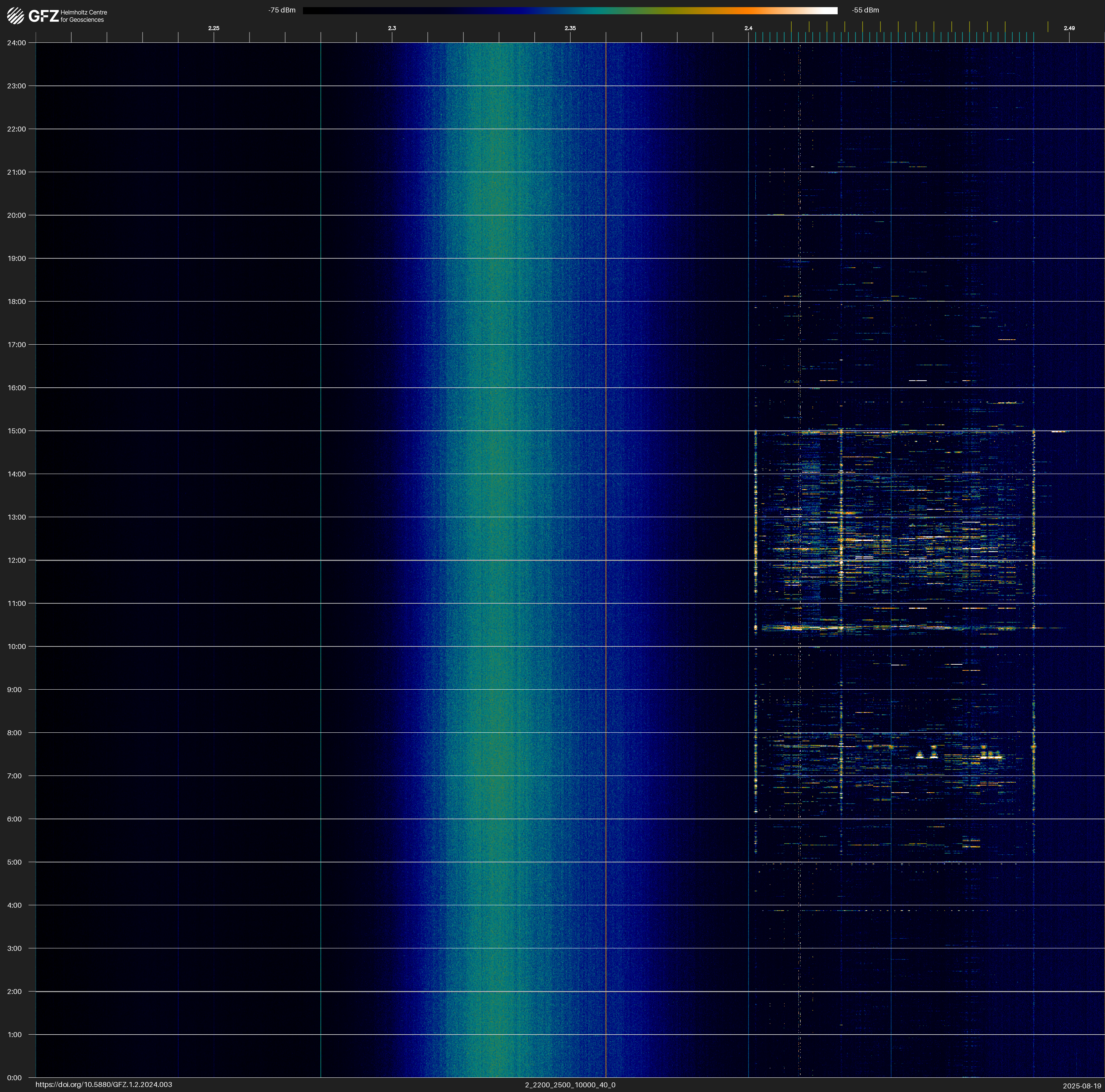Select the 2.35 frequency axis label

point(570,28)
